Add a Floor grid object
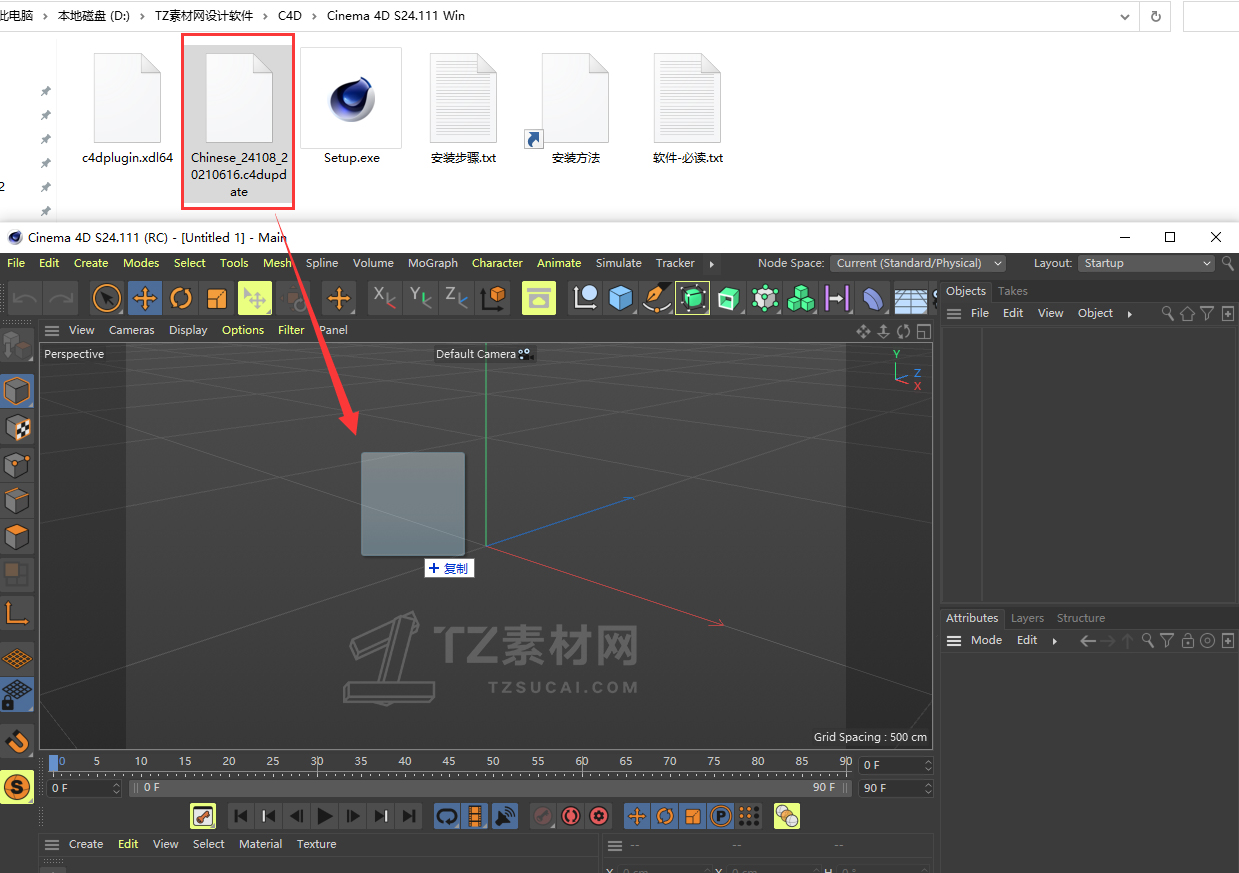The width and height of the screenshot is (1239, 873). pyautogui.click(x=910, y=298)
